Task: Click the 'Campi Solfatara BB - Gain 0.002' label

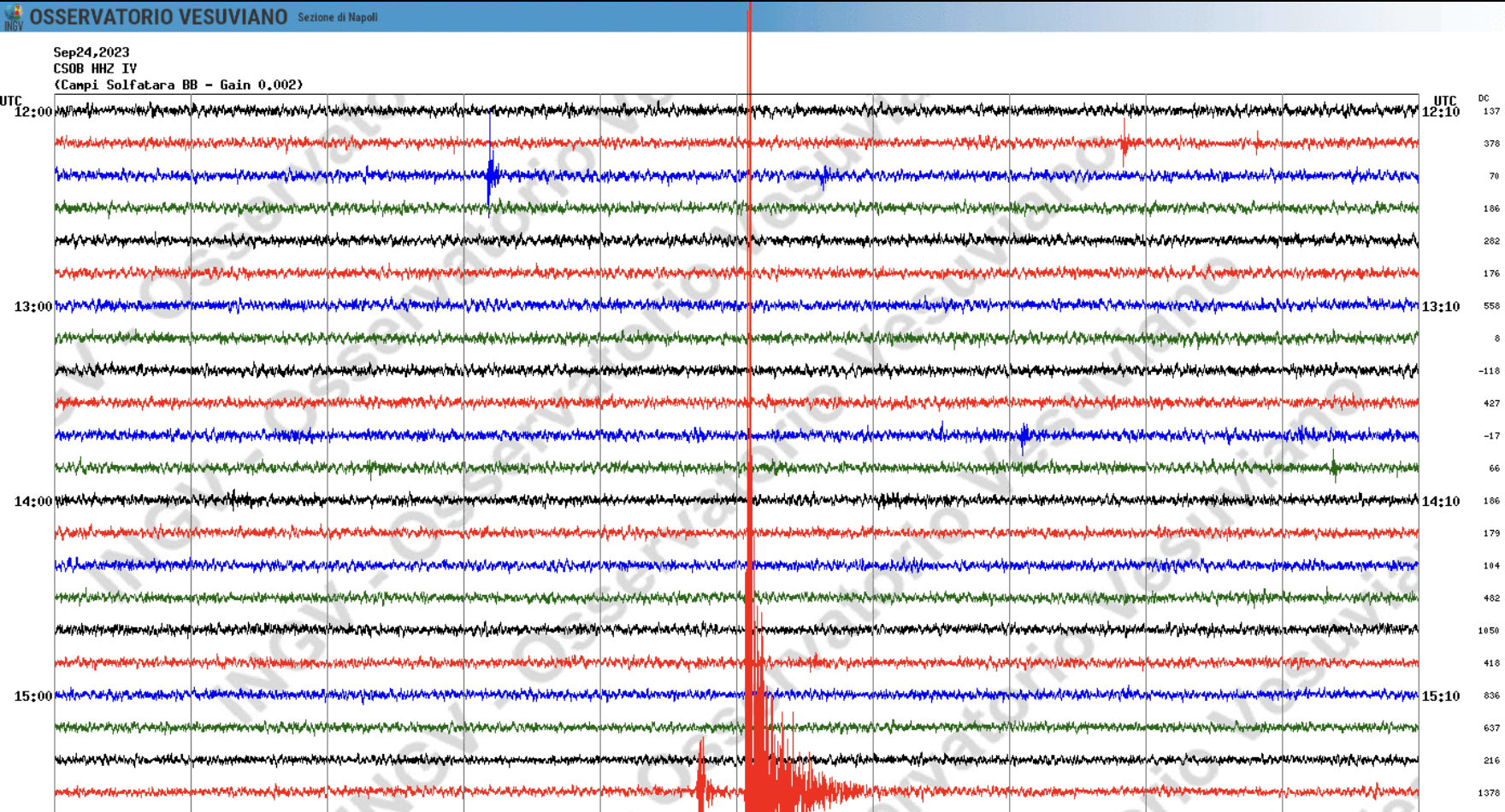Action: pyautogui.click(x=178, y=85)
